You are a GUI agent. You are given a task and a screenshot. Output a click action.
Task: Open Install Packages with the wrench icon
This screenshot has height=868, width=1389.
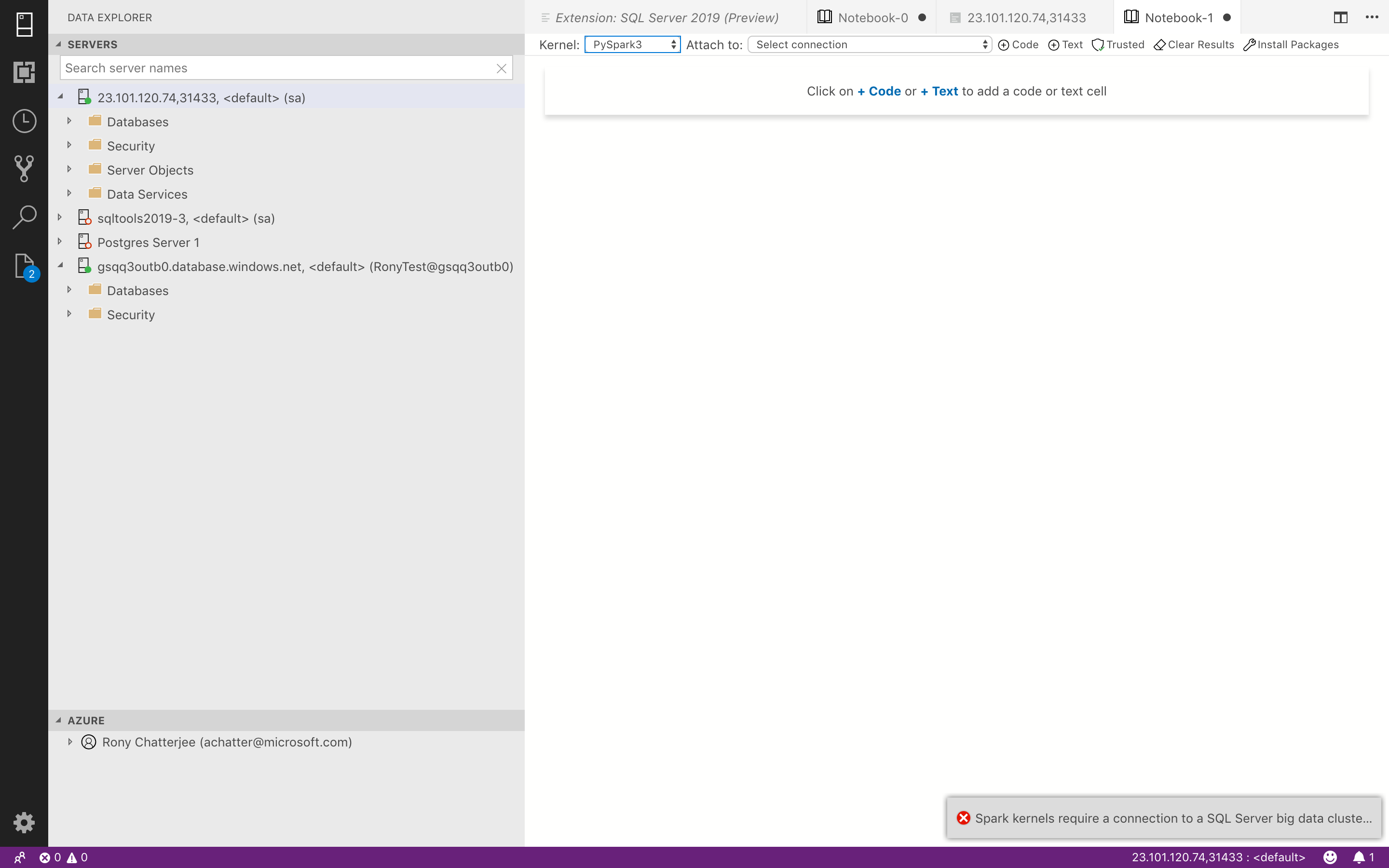pos(1291,44)
